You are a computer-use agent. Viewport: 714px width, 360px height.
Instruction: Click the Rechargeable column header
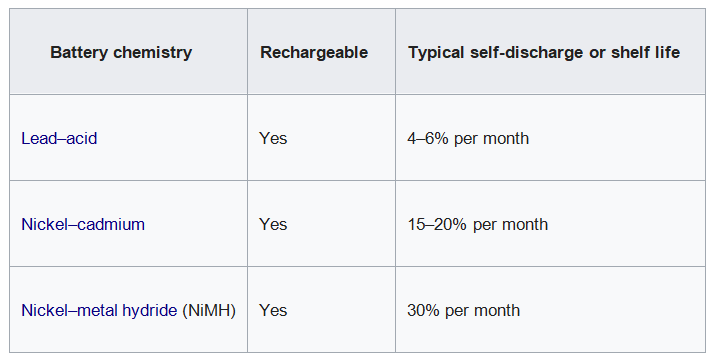tap(314, 52)
